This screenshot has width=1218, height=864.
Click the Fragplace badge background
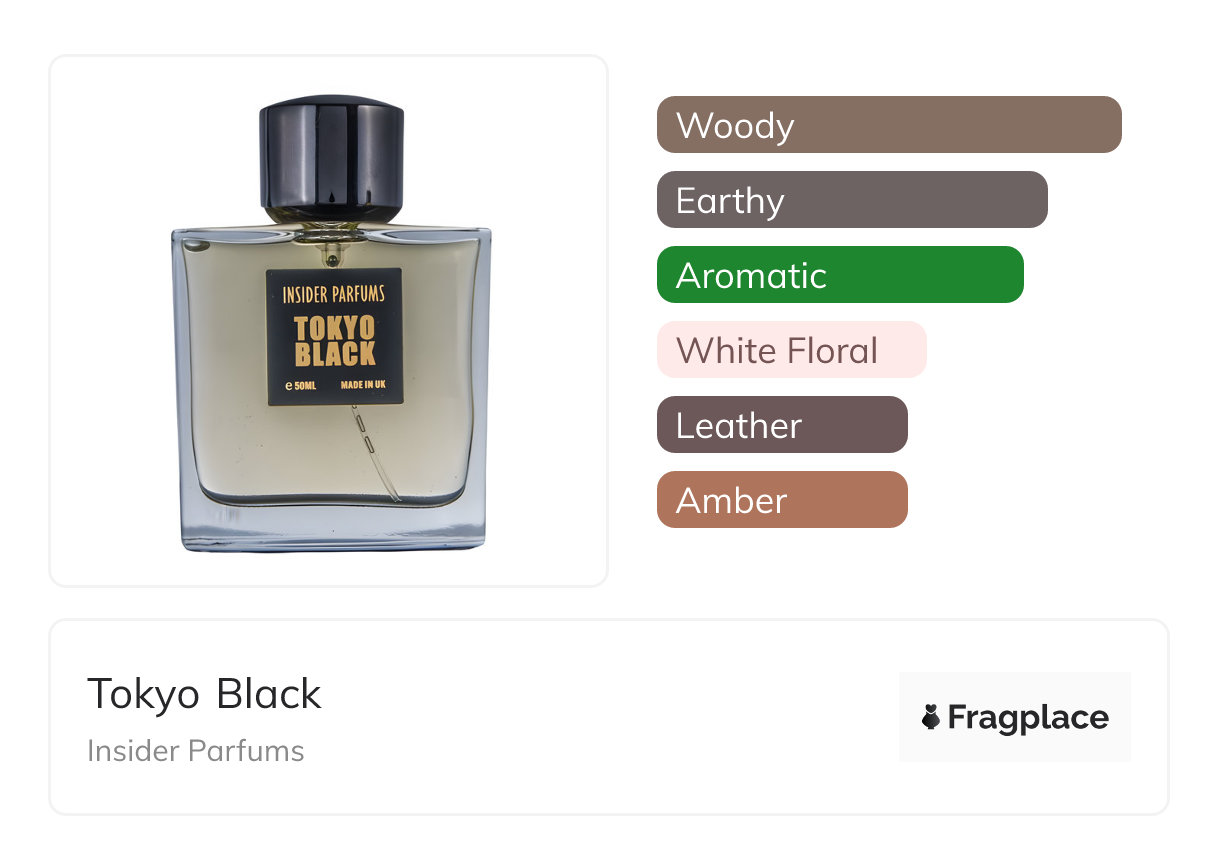click(x=1015, y=717)
